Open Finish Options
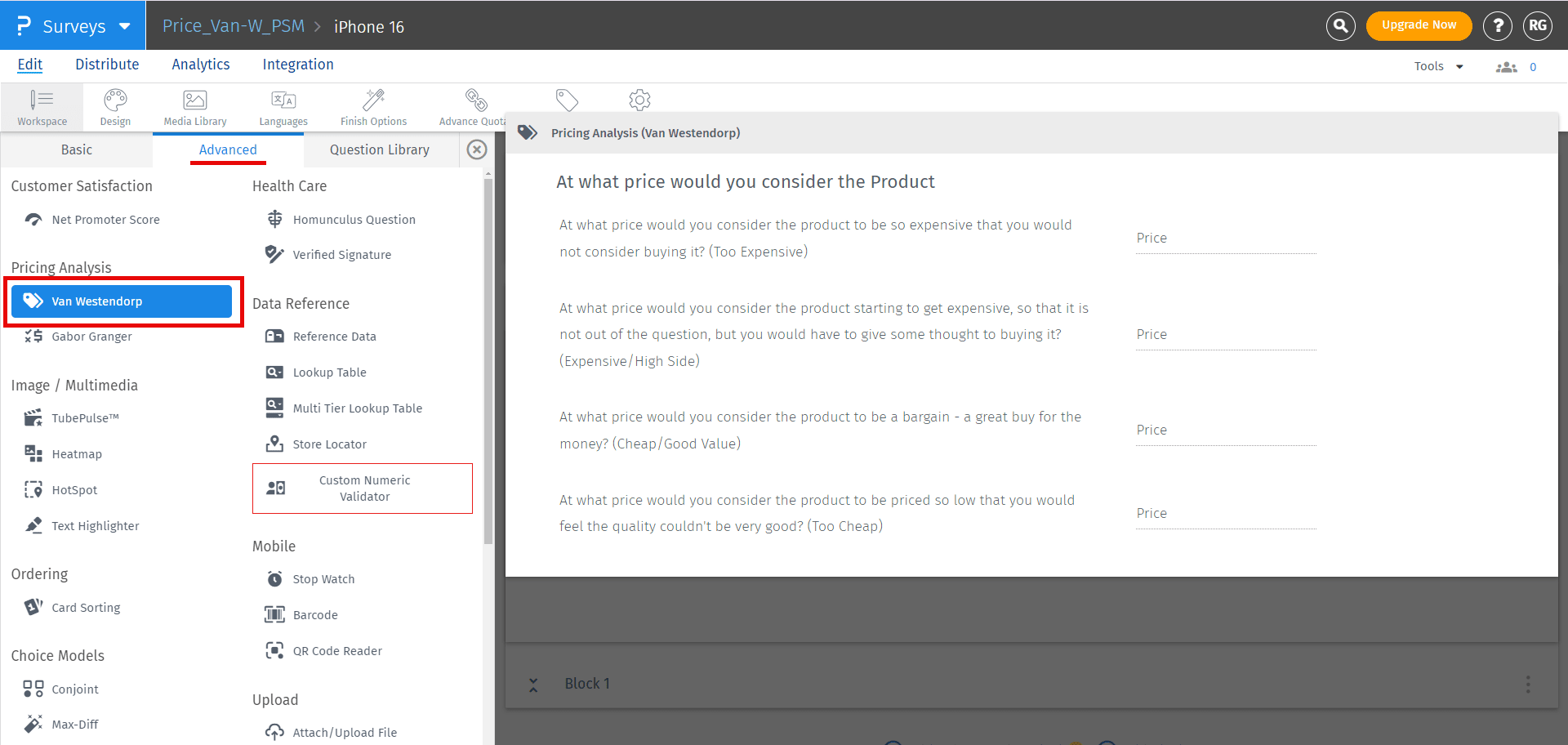 [373, 107]
